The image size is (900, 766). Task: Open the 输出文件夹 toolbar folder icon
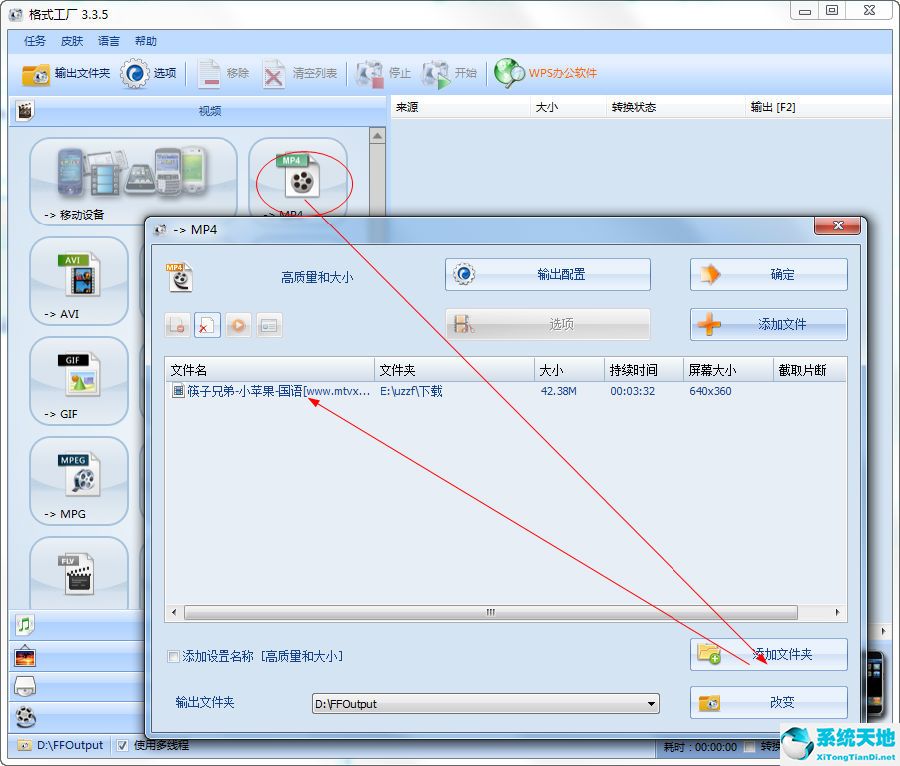coord(36,74)
